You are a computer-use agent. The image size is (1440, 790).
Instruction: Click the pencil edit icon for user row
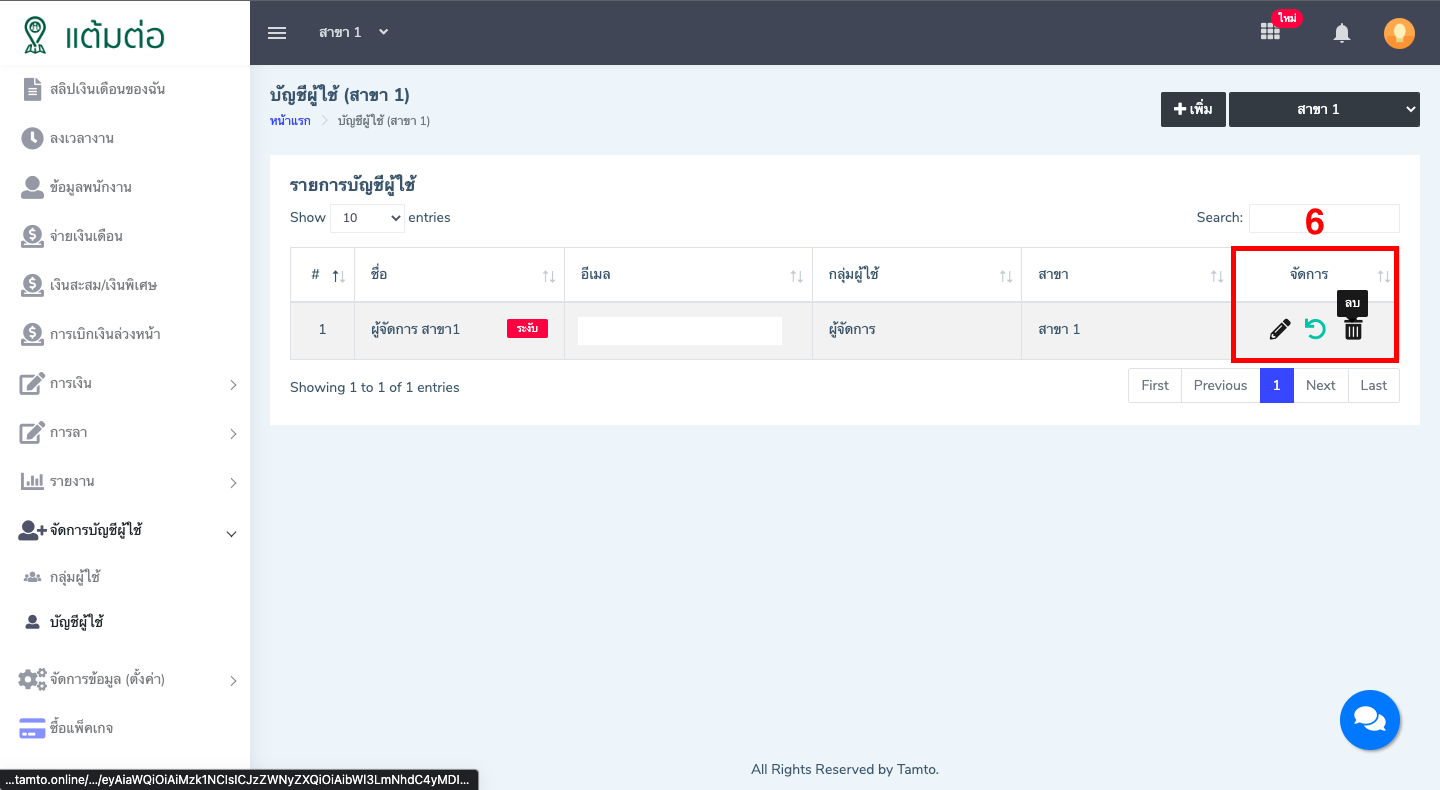tap(1279, 329)
